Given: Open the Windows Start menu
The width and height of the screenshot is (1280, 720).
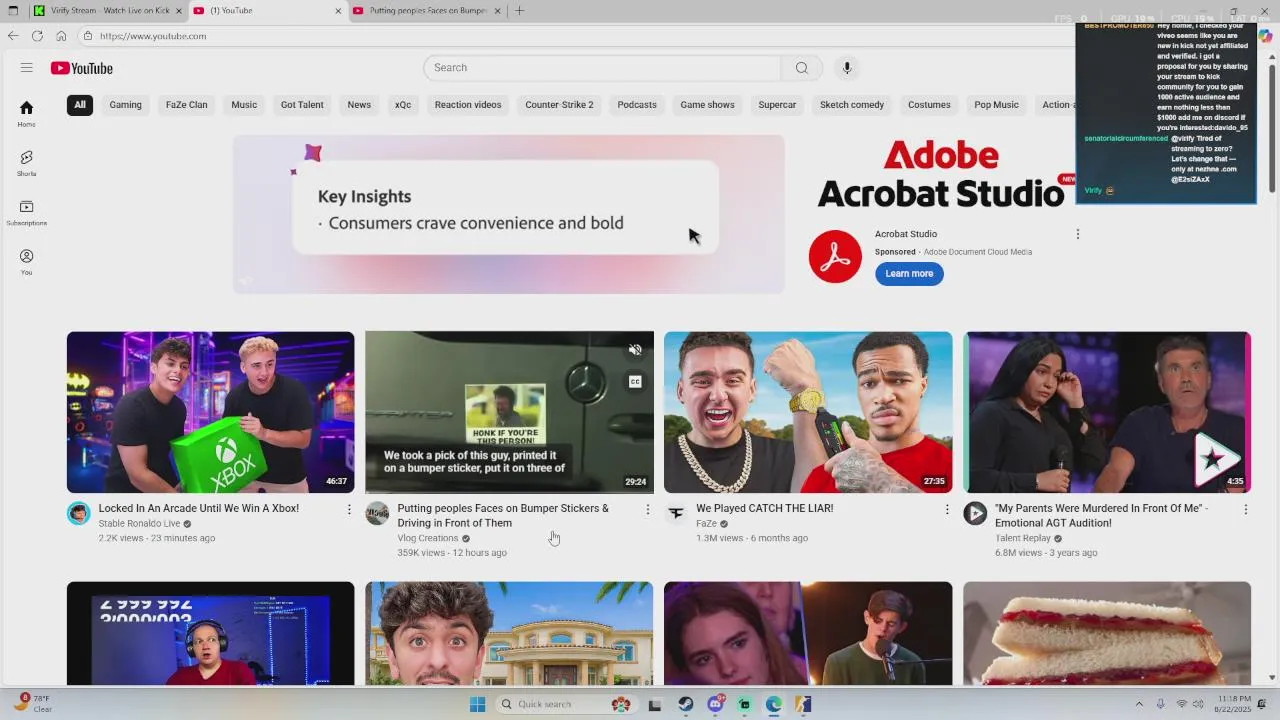Looking at the screenshot, I should tap(477, 705).
